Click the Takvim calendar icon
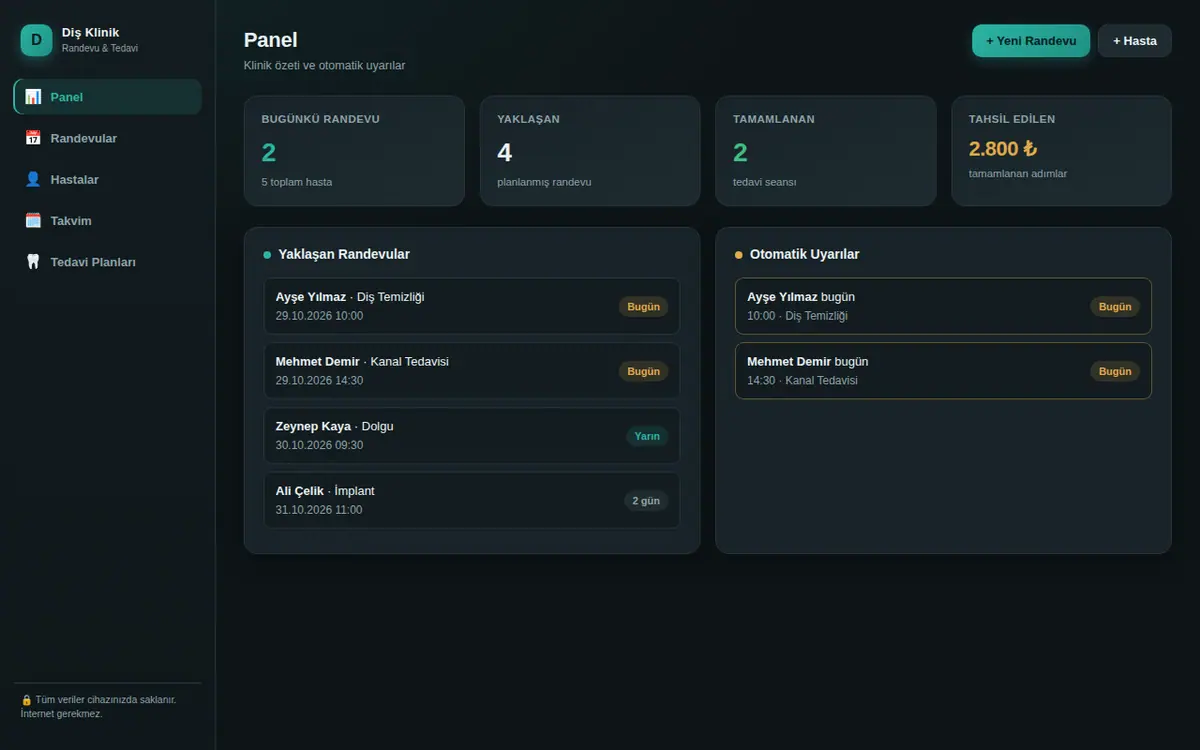The width and height of the screenshot is (1200, 750). tap(33, 220)
